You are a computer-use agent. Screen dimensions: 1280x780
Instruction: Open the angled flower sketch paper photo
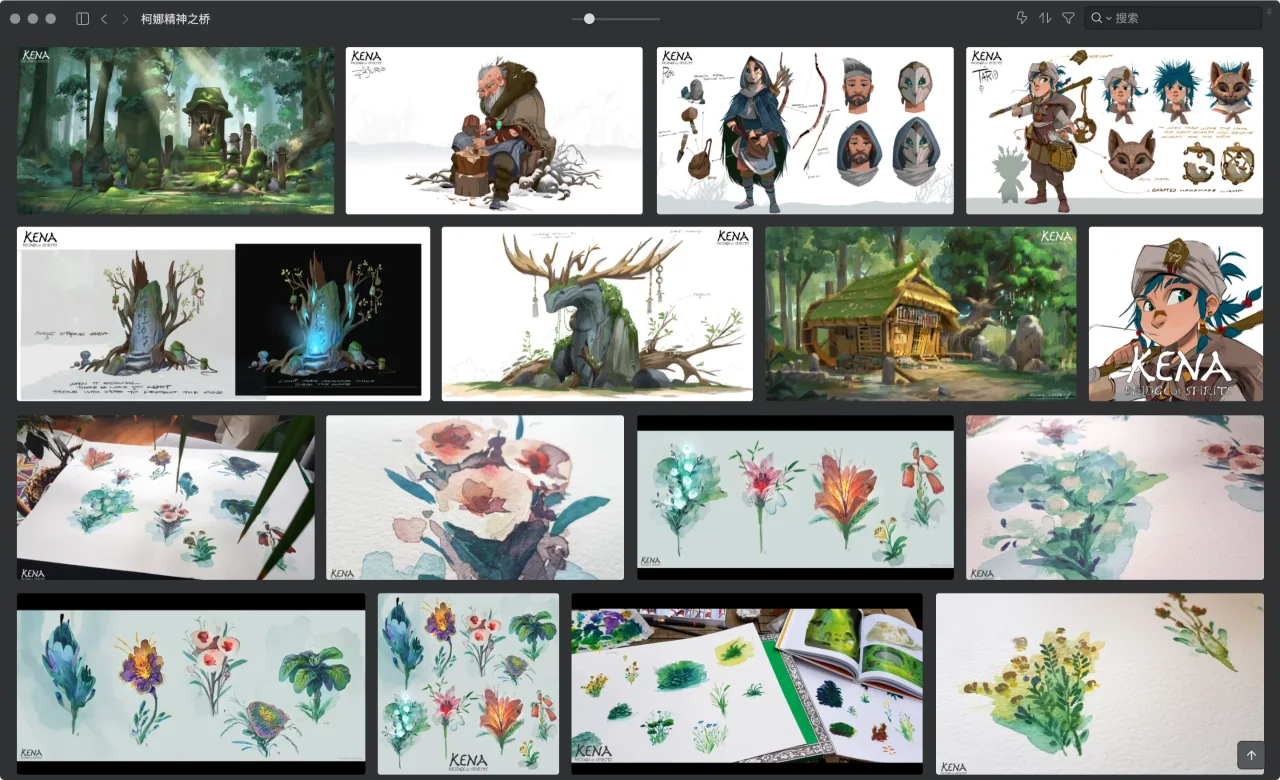coord(166,498)
